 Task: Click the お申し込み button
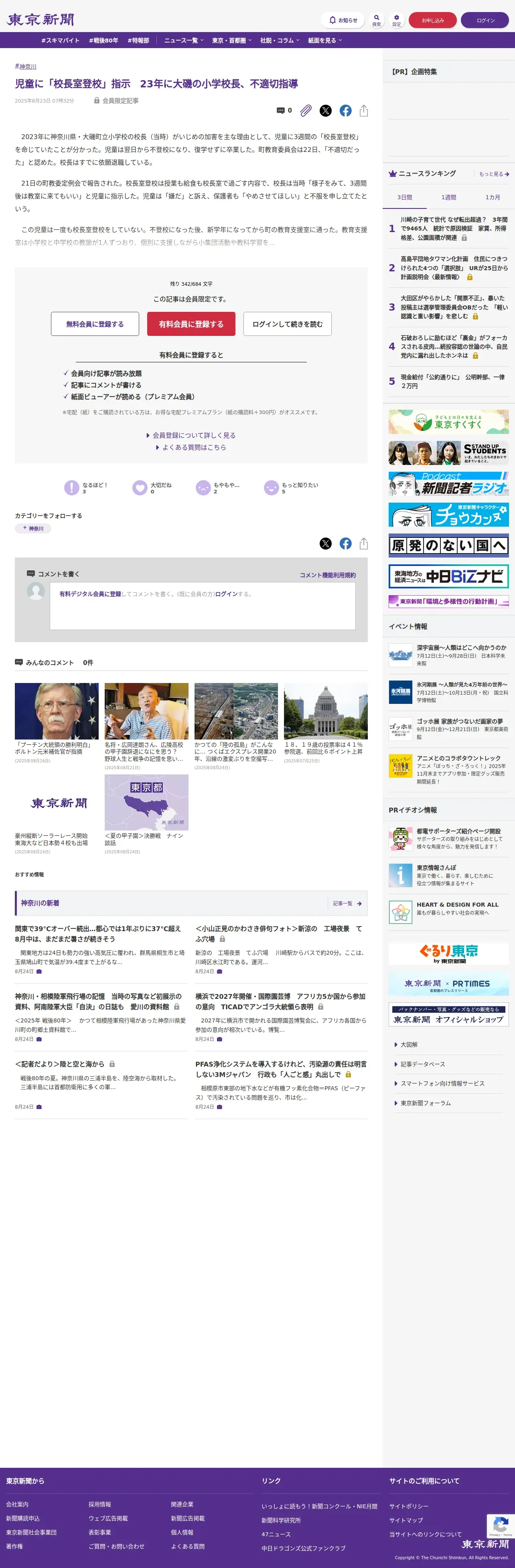[433, 20]
